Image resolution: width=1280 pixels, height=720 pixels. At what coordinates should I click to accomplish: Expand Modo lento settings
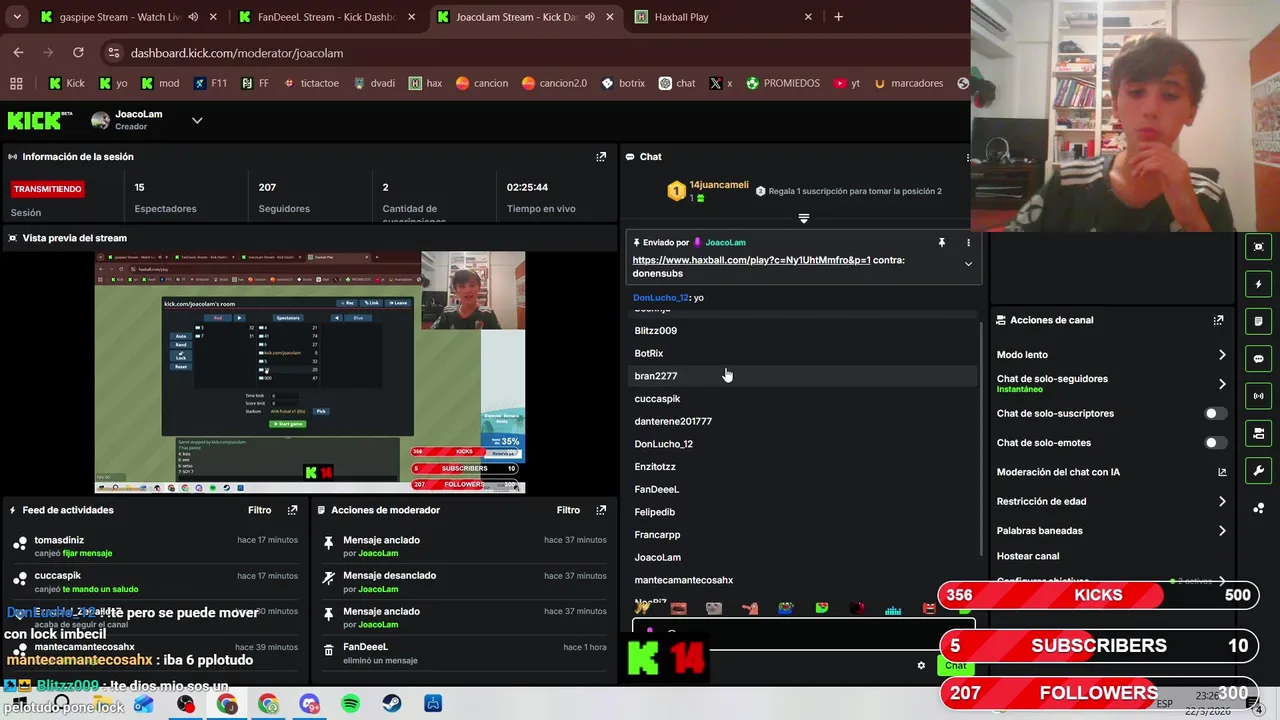(x=1221, y=355)
